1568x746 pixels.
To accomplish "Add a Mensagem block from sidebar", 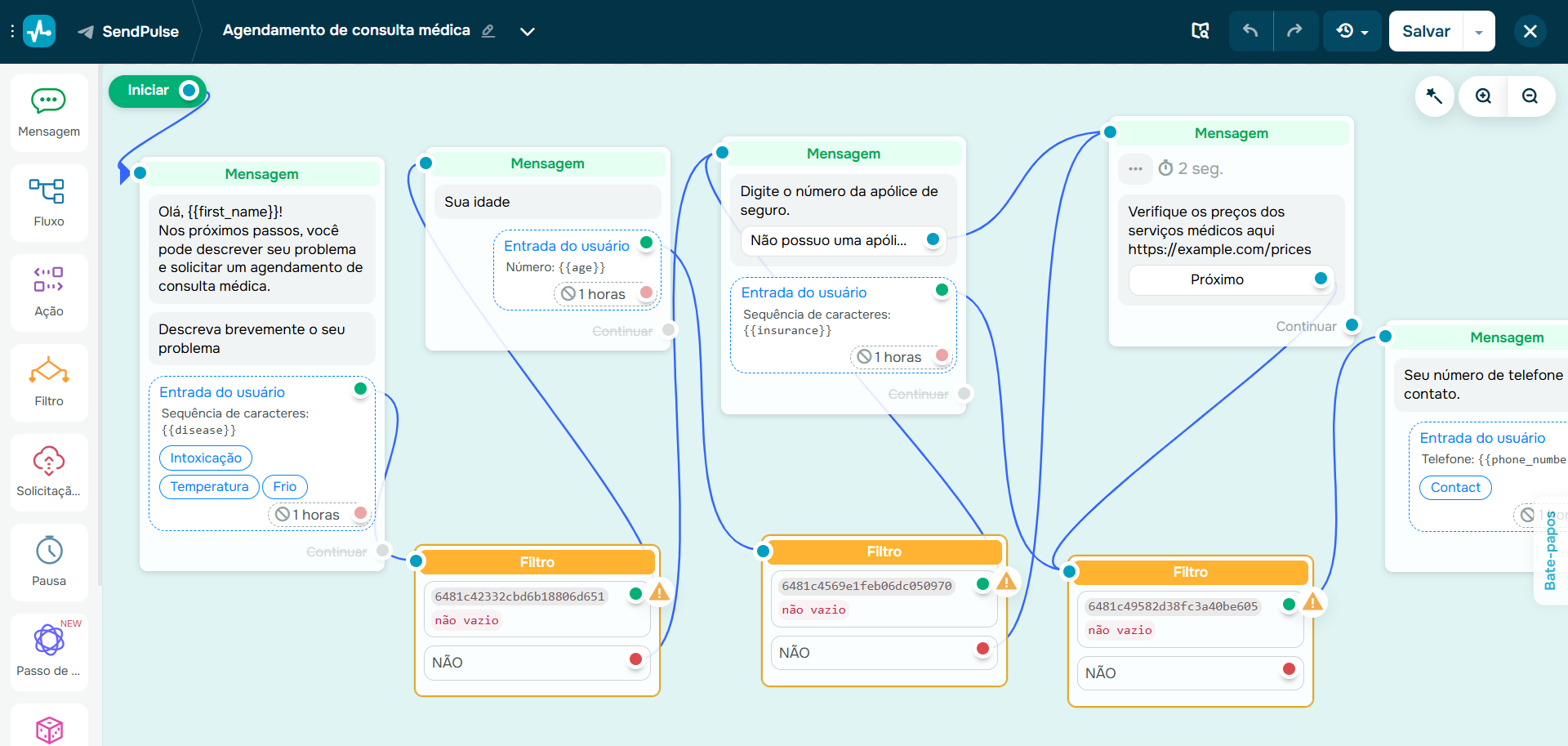I will tap(49, 113).
